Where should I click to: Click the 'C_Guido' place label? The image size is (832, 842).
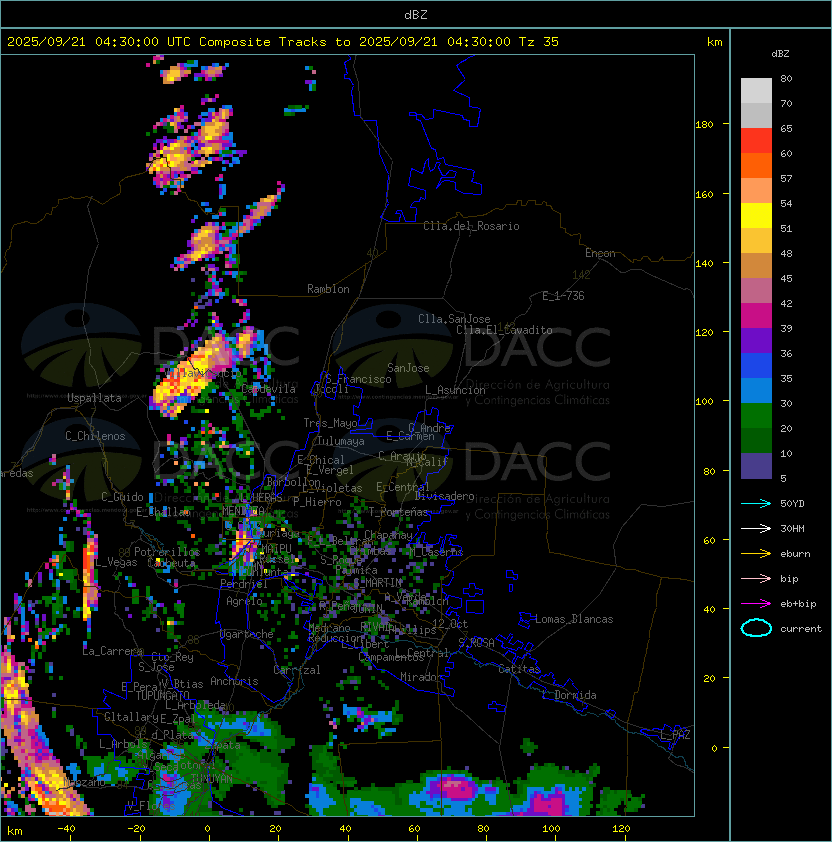point(122,497)
